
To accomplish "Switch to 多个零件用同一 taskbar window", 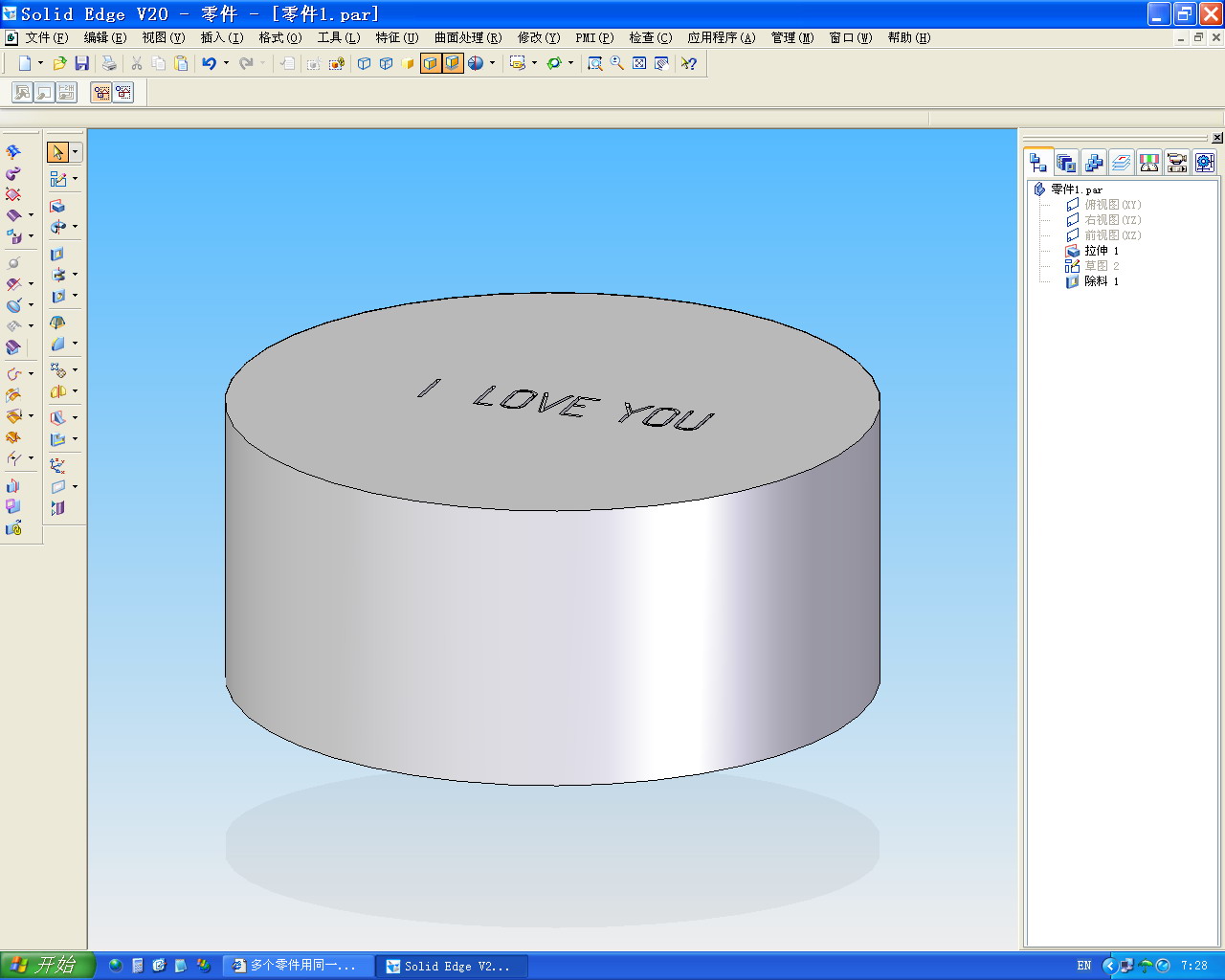I will coord(297,966).
